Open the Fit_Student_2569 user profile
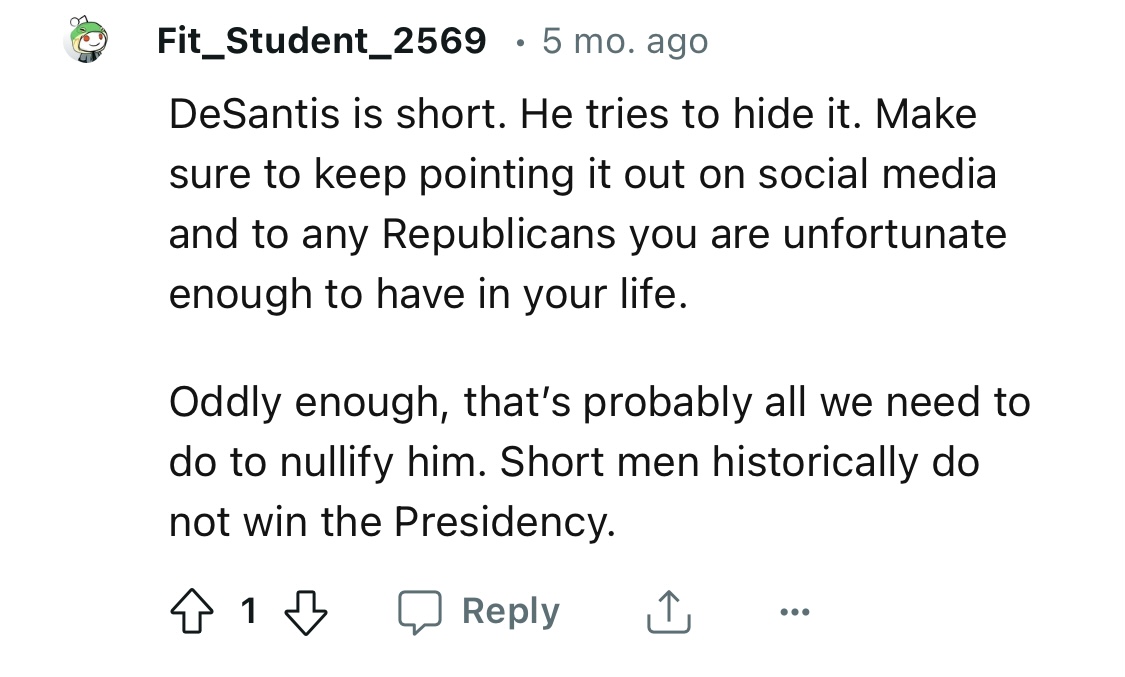Screen dimensions: 1125x677 (x=321, y=41)
